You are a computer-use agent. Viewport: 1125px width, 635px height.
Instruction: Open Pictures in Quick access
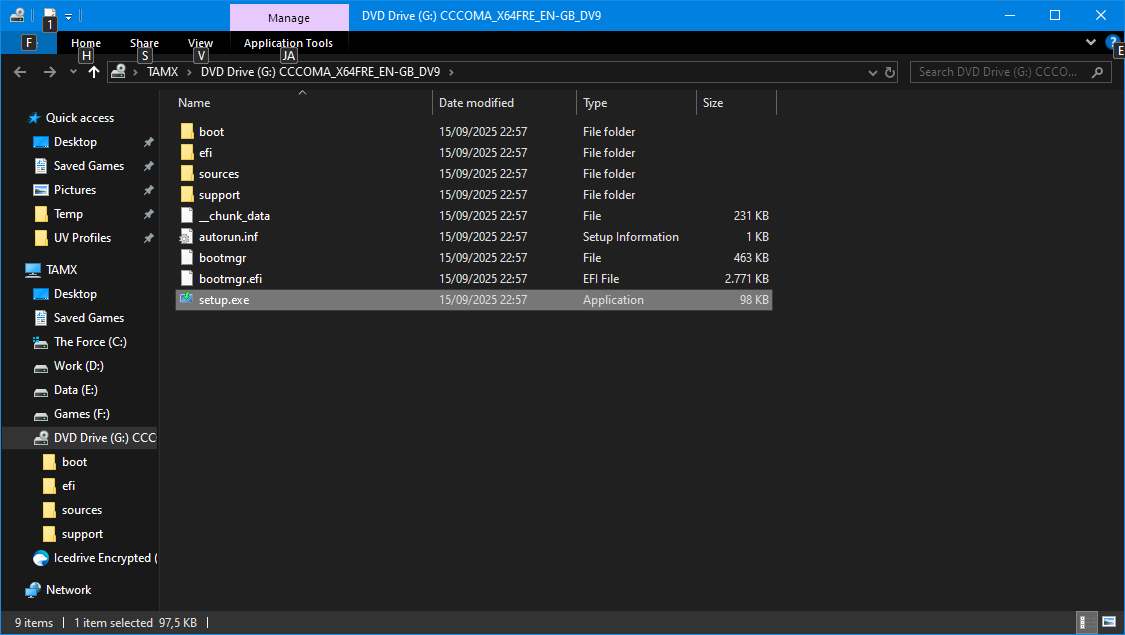pos(75,190)
